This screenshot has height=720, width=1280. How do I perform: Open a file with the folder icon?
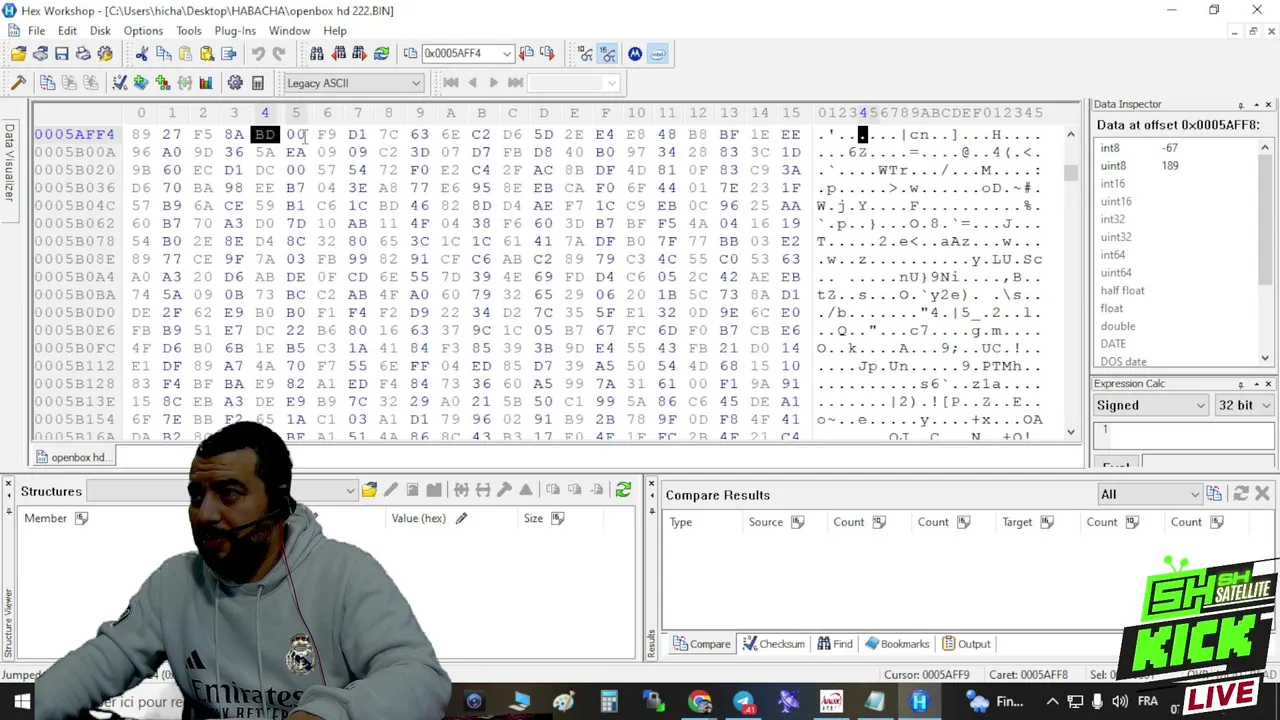[x=18, y=54]
